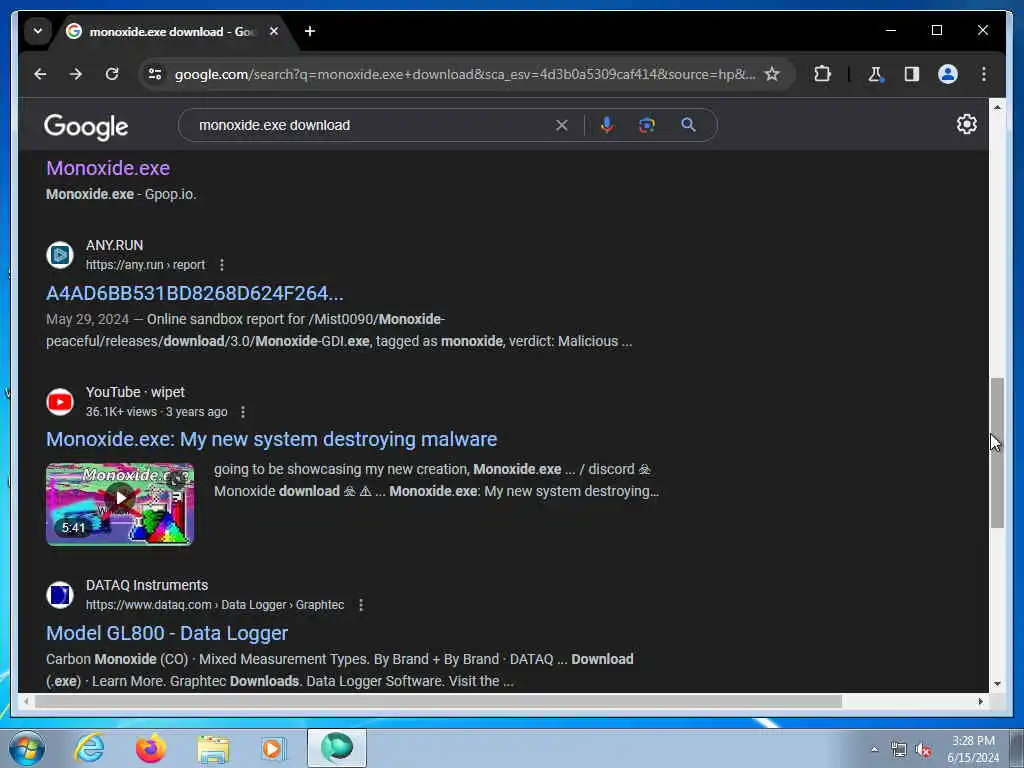Play the Monoxide.exe video thumbnail
The height and width of the screenshot is (768, 1024).
point(120,504)
